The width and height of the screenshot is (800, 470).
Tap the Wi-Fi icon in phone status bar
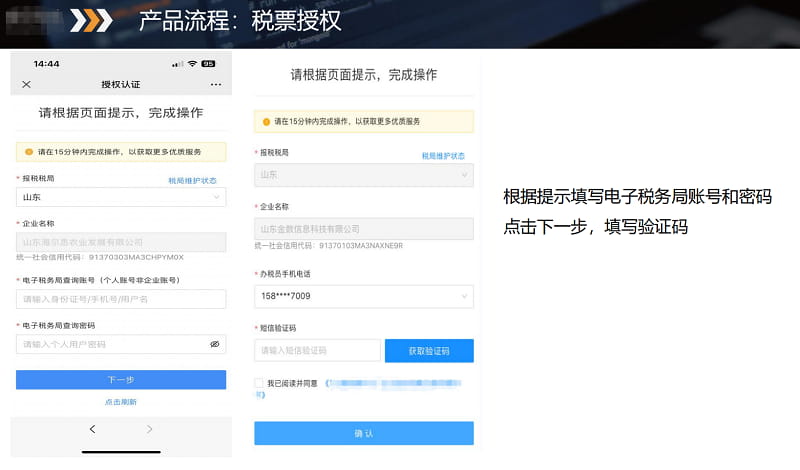[192, 63]
